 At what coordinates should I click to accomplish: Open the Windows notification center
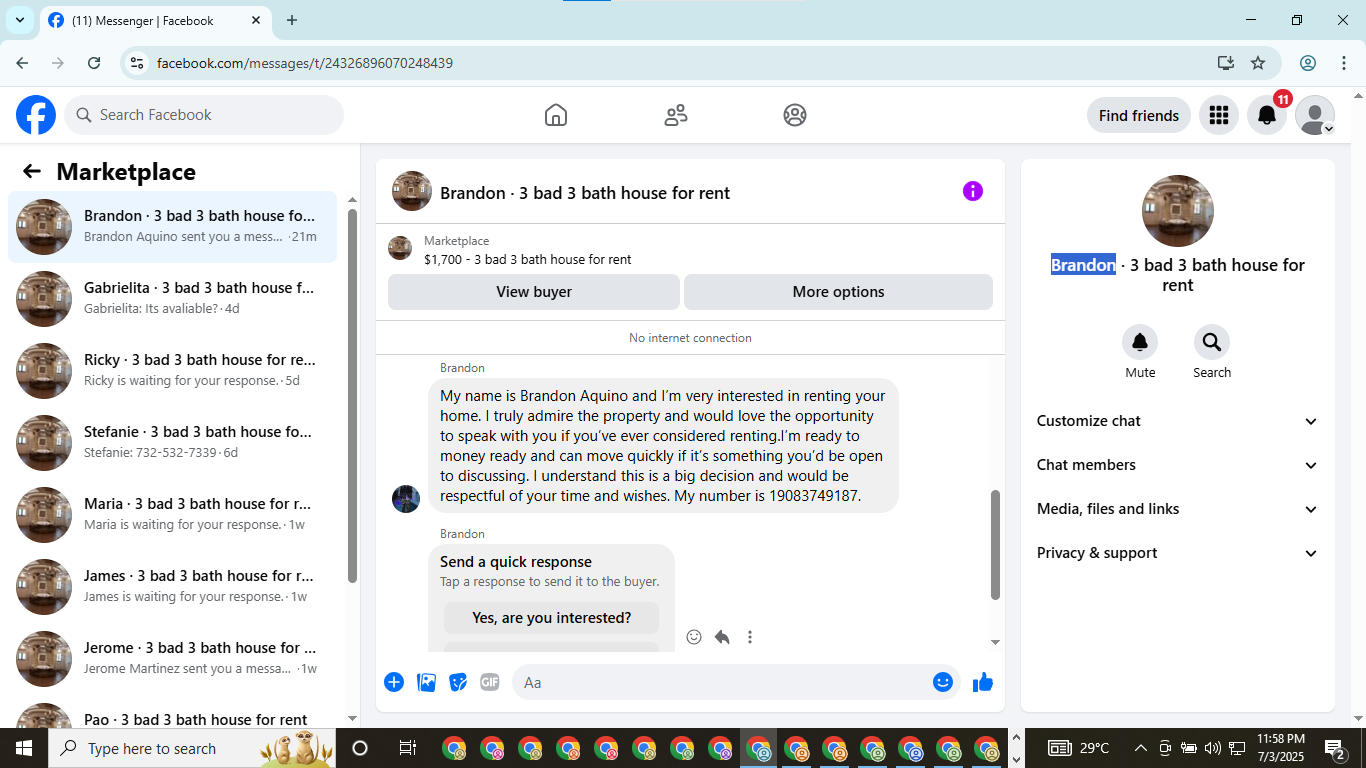[1335, 748]
